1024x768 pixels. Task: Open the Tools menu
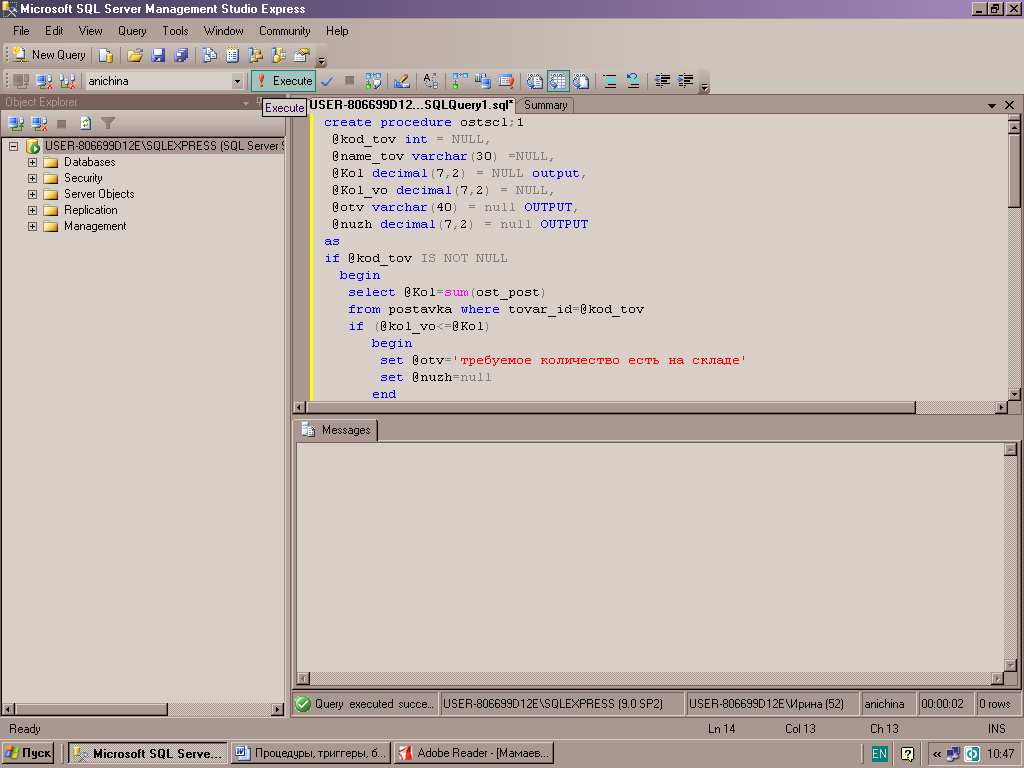[x=175, y=31]
